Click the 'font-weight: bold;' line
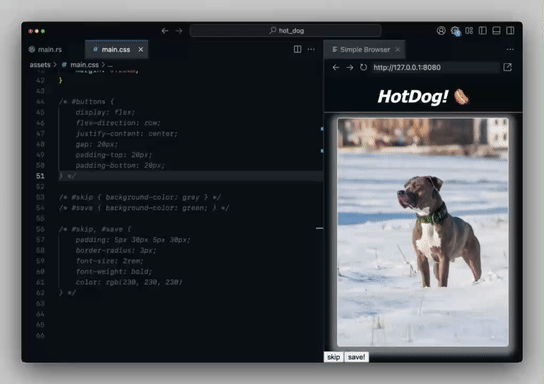This screenshot has width=544, height=384. click(x=114, y=272)
